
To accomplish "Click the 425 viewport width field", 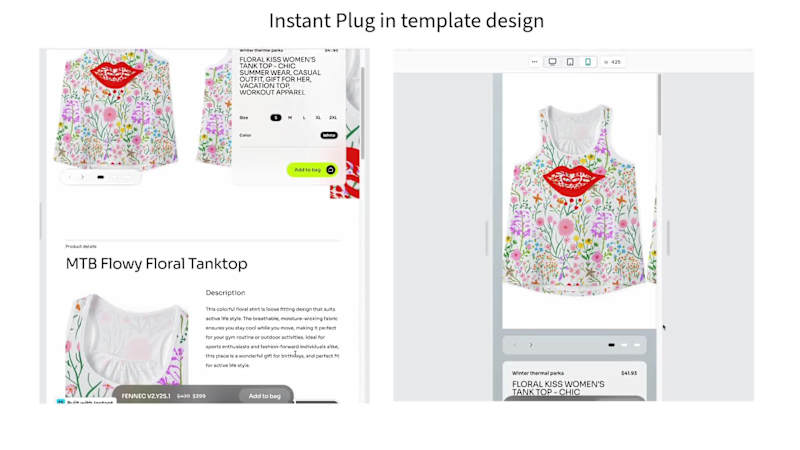I will (x=613, y=62).
